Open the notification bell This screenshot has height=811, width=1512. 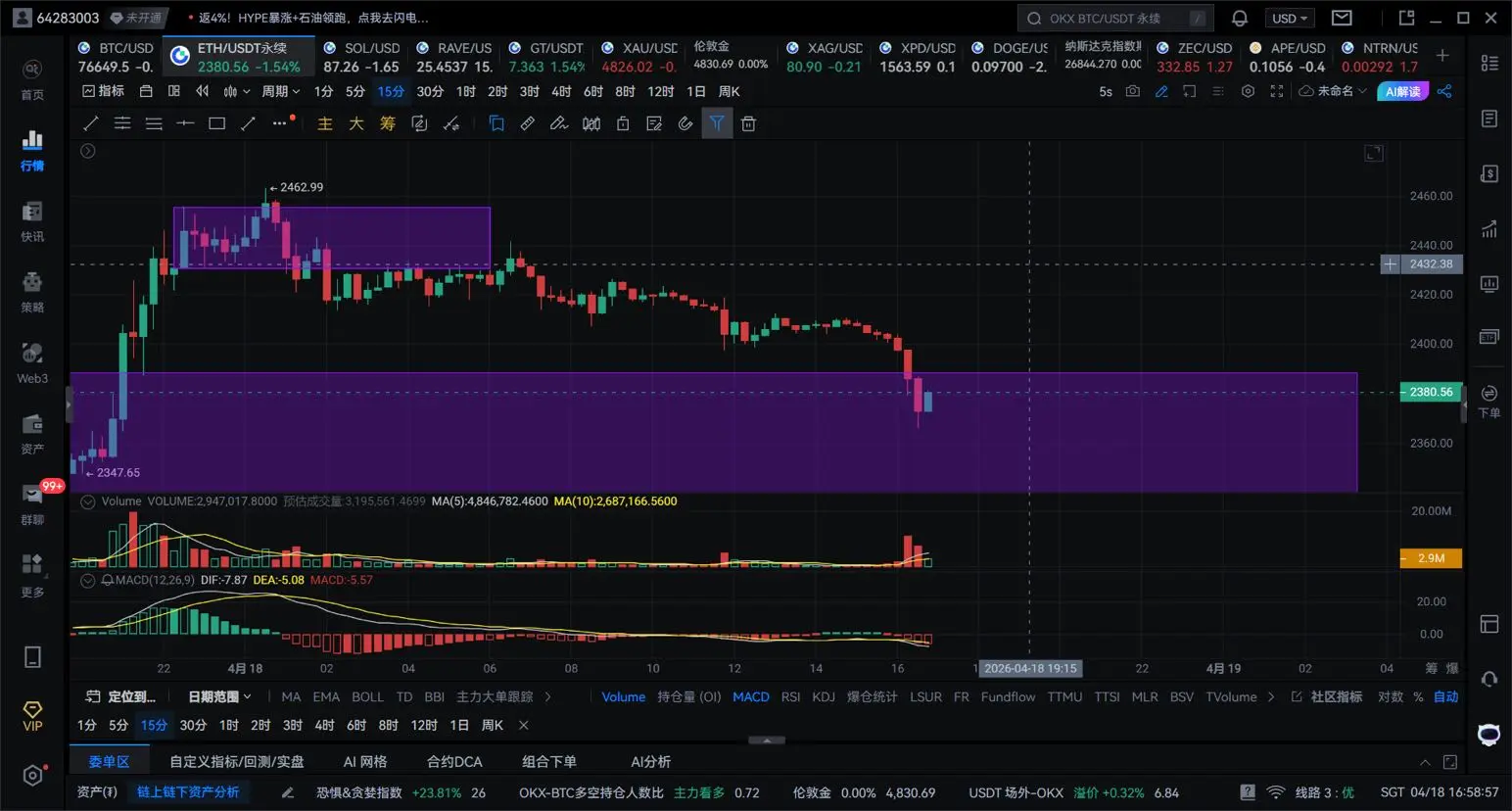click(1240, 18)
